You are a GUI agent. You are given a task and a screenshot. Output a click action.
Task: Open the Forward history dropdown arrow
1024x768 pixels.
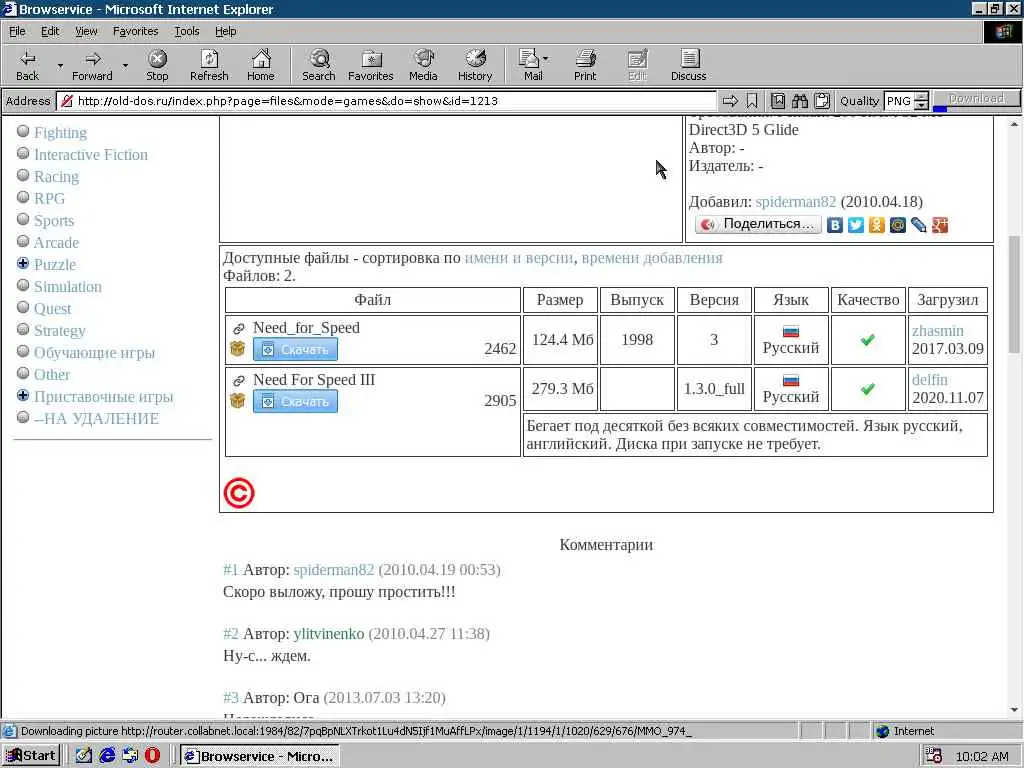click(125, 65)
